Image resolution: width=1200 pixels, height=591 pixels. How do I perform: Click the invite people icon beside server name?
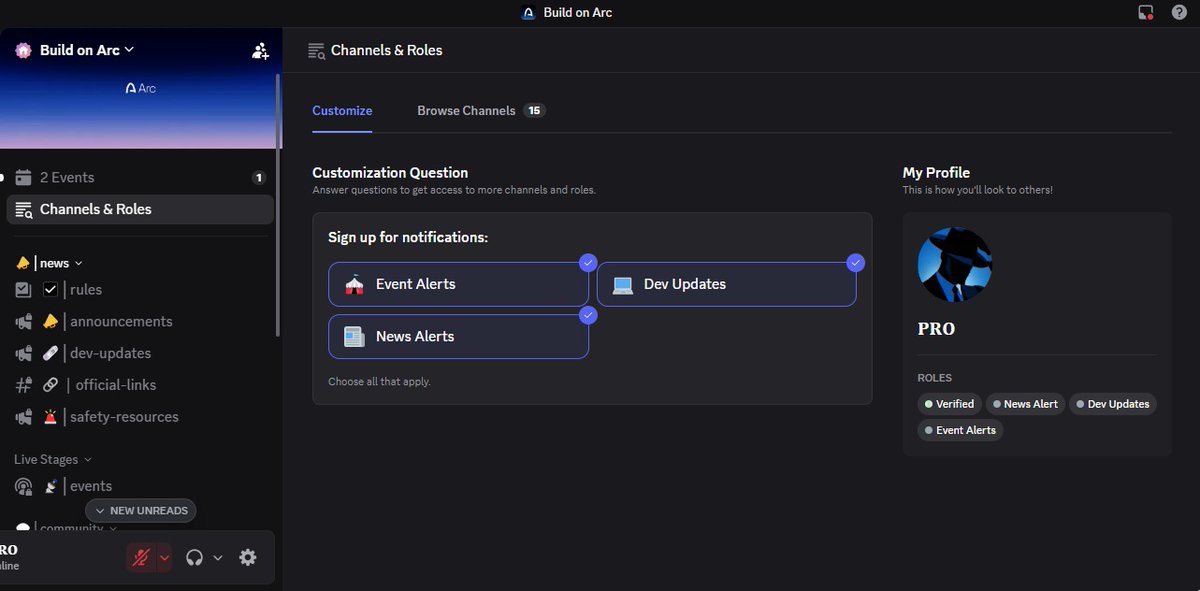[260, 50]
